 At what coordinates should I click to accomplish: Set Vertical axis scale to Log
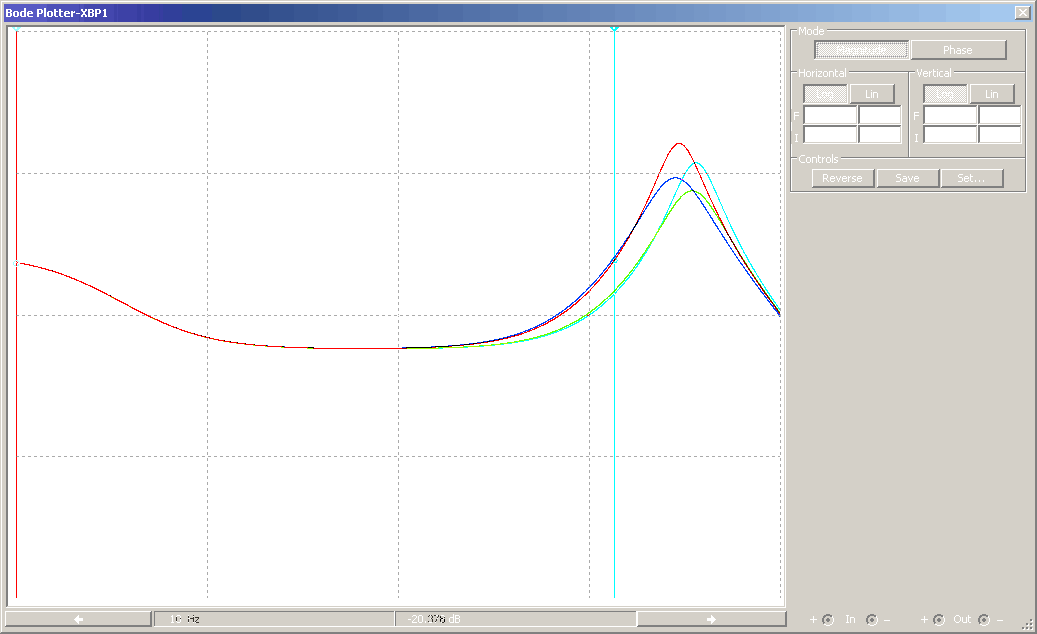[x=945, y=94]
